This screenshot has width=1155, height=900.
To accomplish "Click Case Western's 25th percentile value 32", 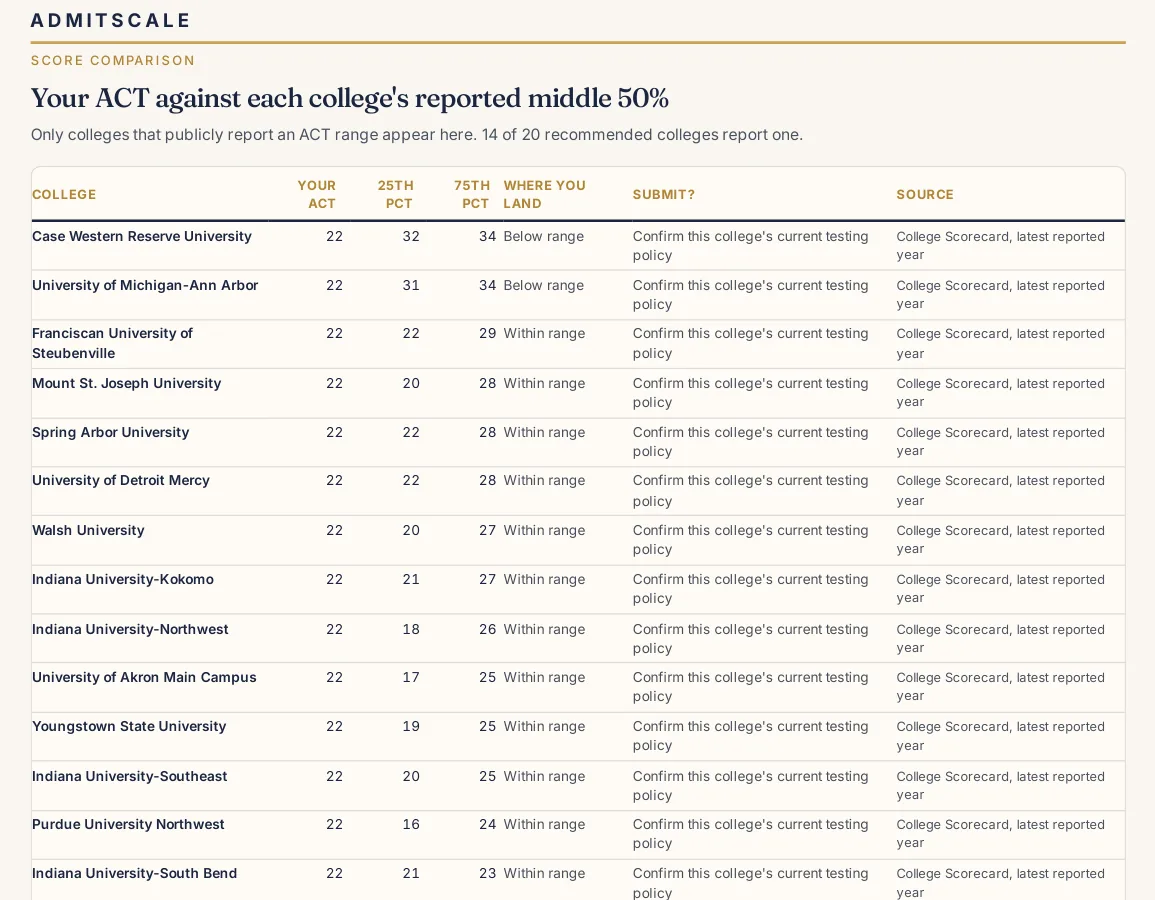I will [x=411, y=236].
